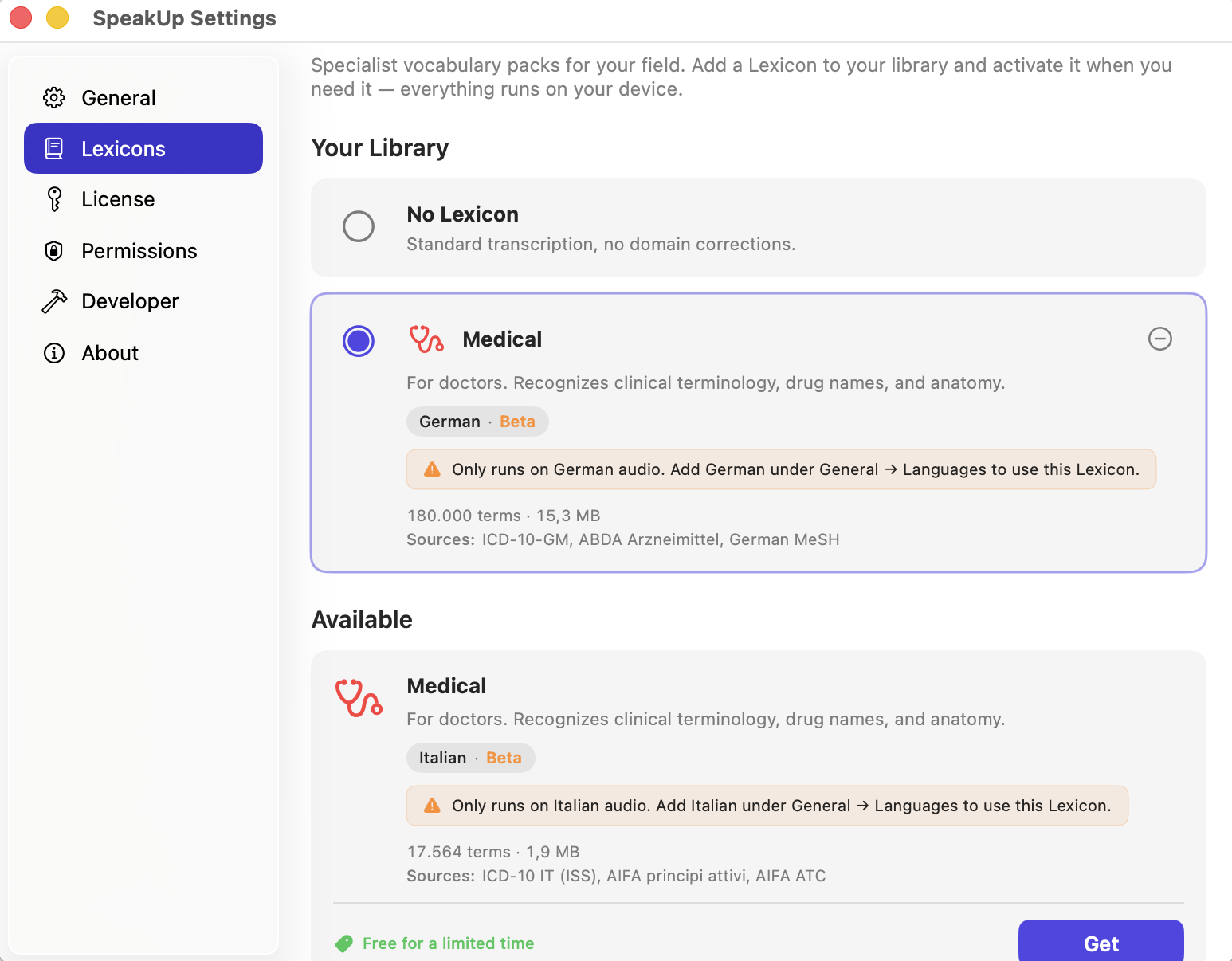The width and height of the screenshot is (1232, 961).
Task: Click warning triangle in the Italian audio notice
Action: click(x=432, y=806)
